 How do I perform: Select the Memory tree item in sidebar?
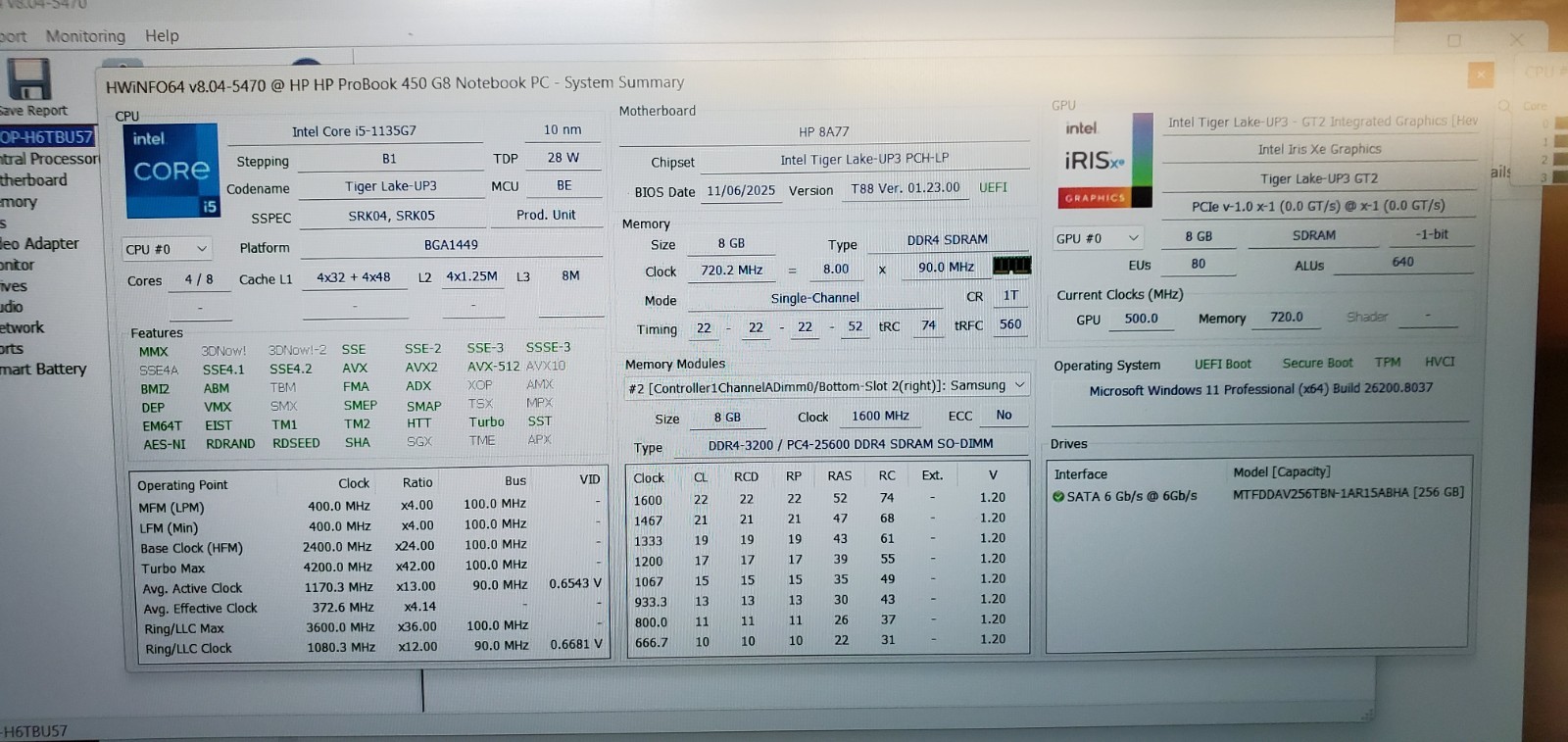[19, 202]
